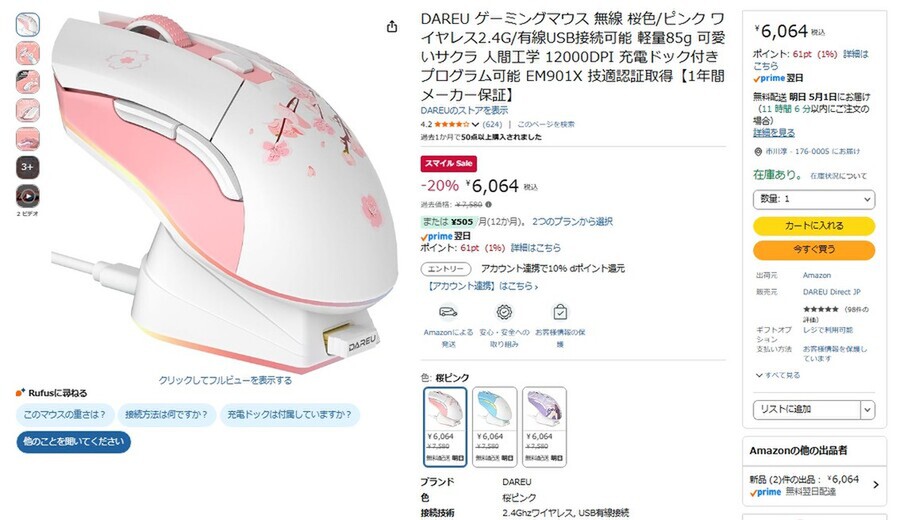Click the 今すぐ買う buy now button

click(814, 250)
